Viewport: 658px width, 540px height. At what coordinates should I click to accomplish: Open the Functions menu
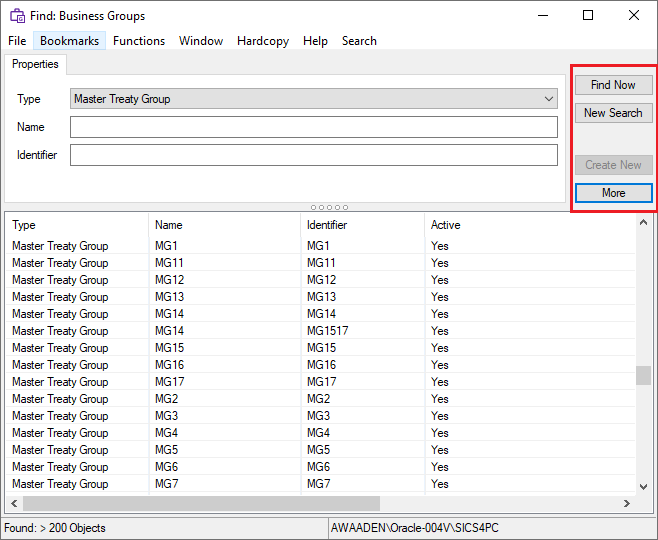click(139, 41)
